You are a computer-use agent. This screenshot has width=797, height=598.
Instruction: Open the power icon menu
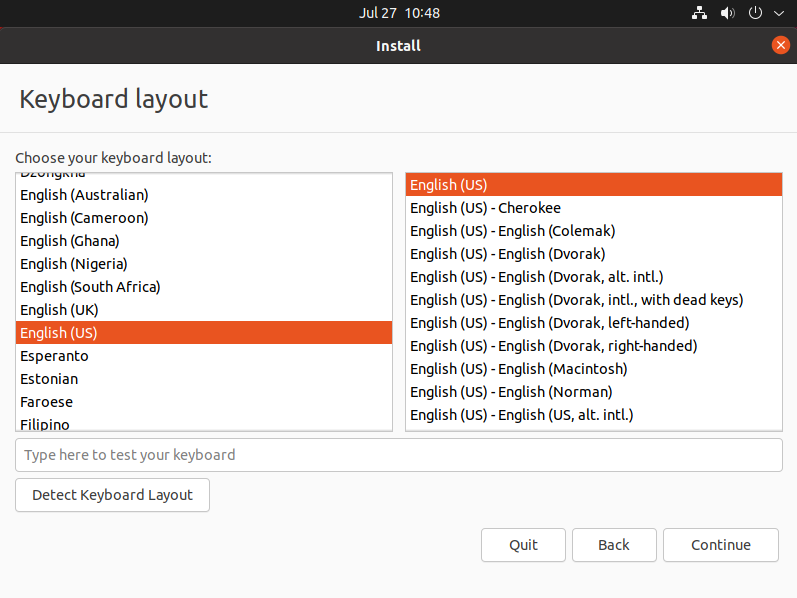(x=755, y=13)
